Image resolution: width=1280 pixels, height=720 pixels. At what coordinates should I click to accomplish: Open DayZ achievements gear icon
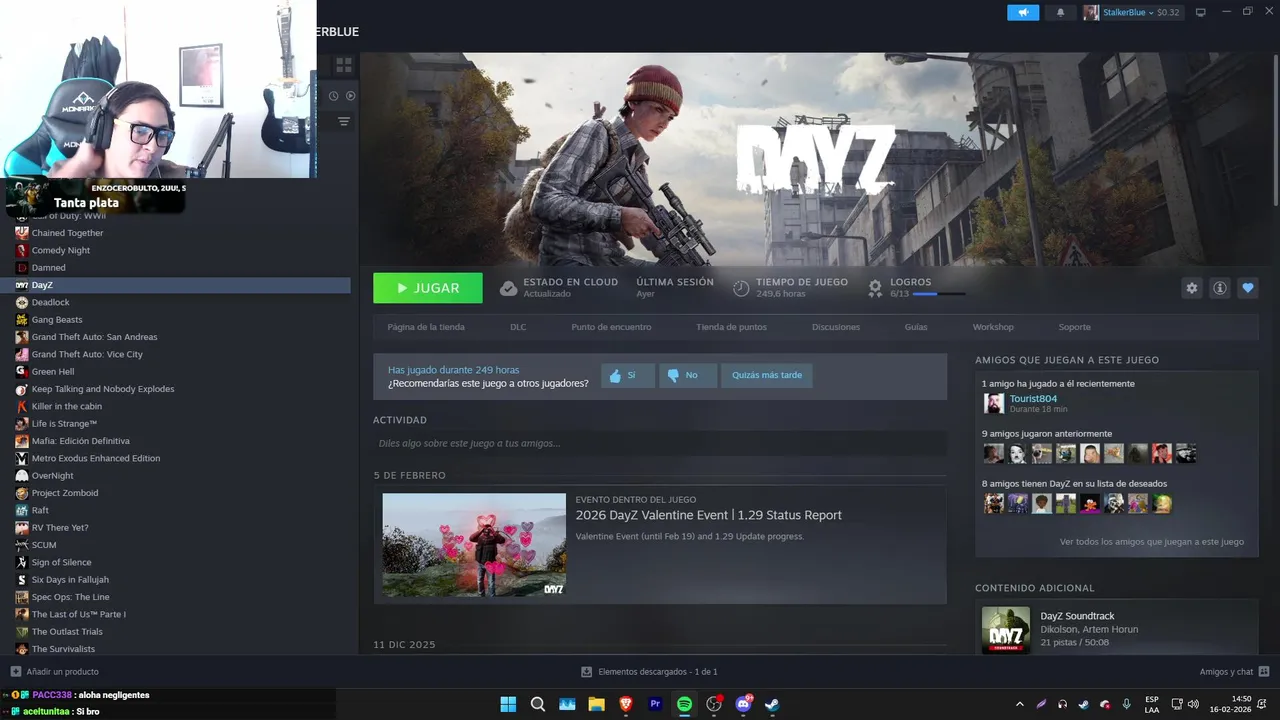(875, 288)
